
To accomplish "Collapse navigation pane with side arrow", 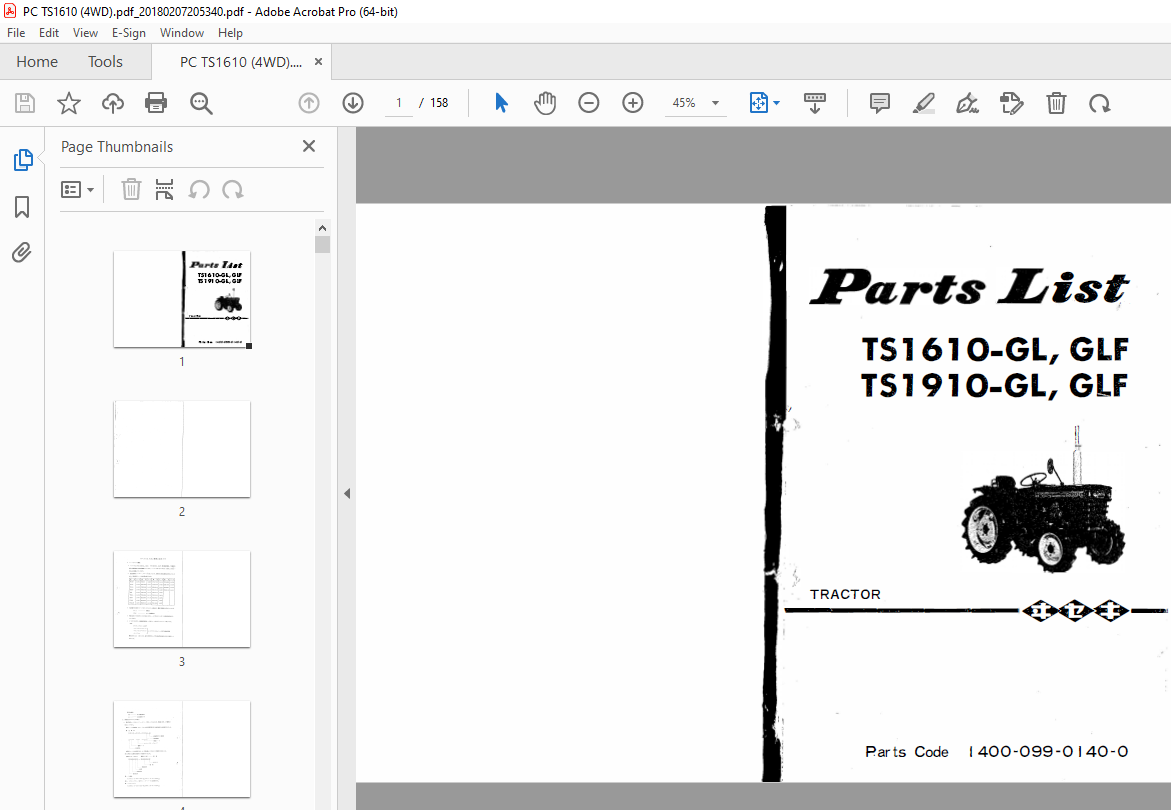I will [x=347, y=493].
